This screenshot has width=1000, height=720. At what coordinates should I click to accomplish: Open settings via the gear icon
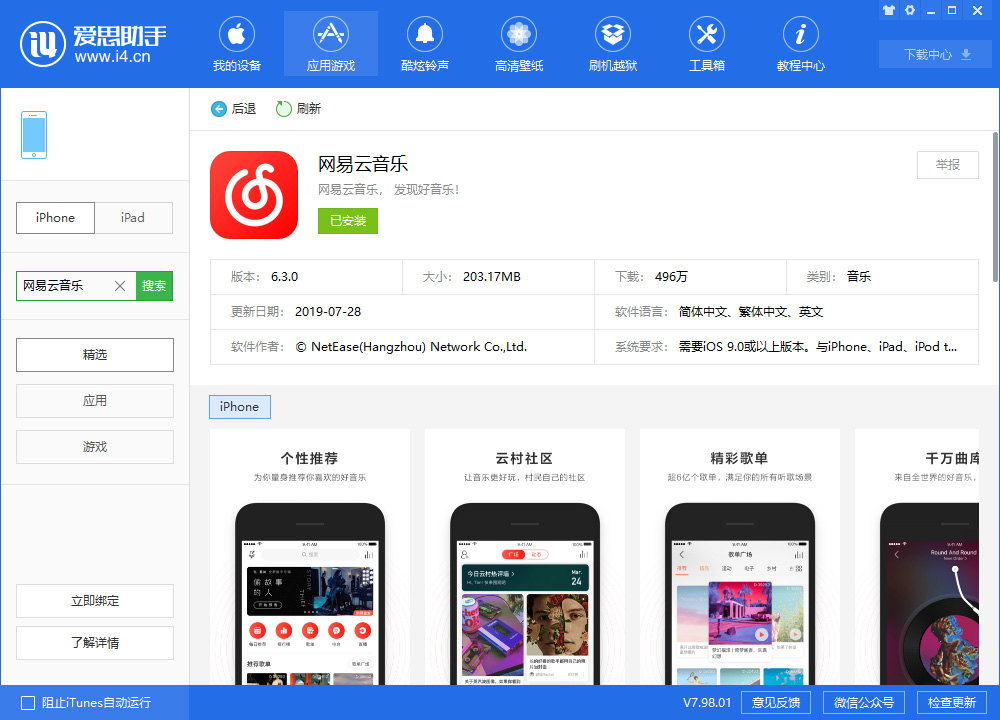(x=910, y=10)
